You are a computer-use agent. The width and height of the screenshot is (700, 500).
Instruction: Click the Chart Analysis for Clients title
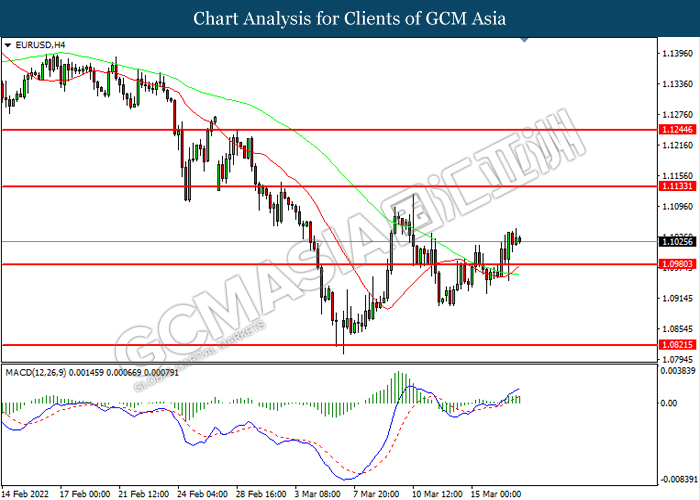[x=350, y=18]
